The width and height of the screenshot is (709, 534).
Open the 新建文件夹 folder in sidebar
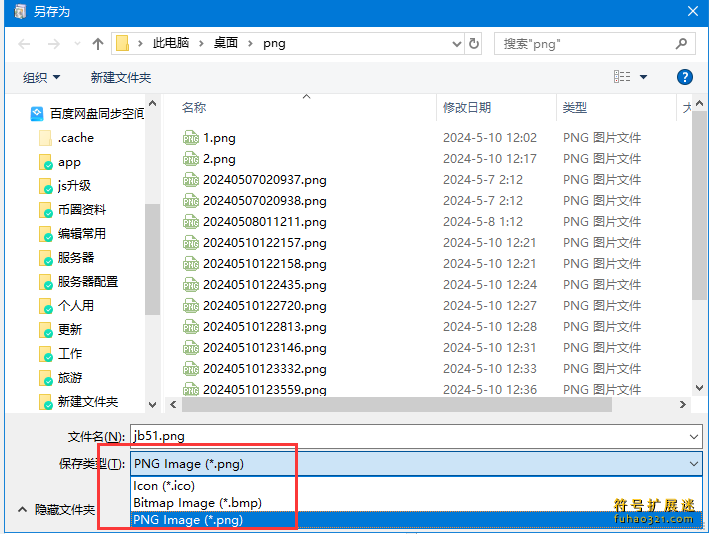pyautogui.click(x=79, y=401)
